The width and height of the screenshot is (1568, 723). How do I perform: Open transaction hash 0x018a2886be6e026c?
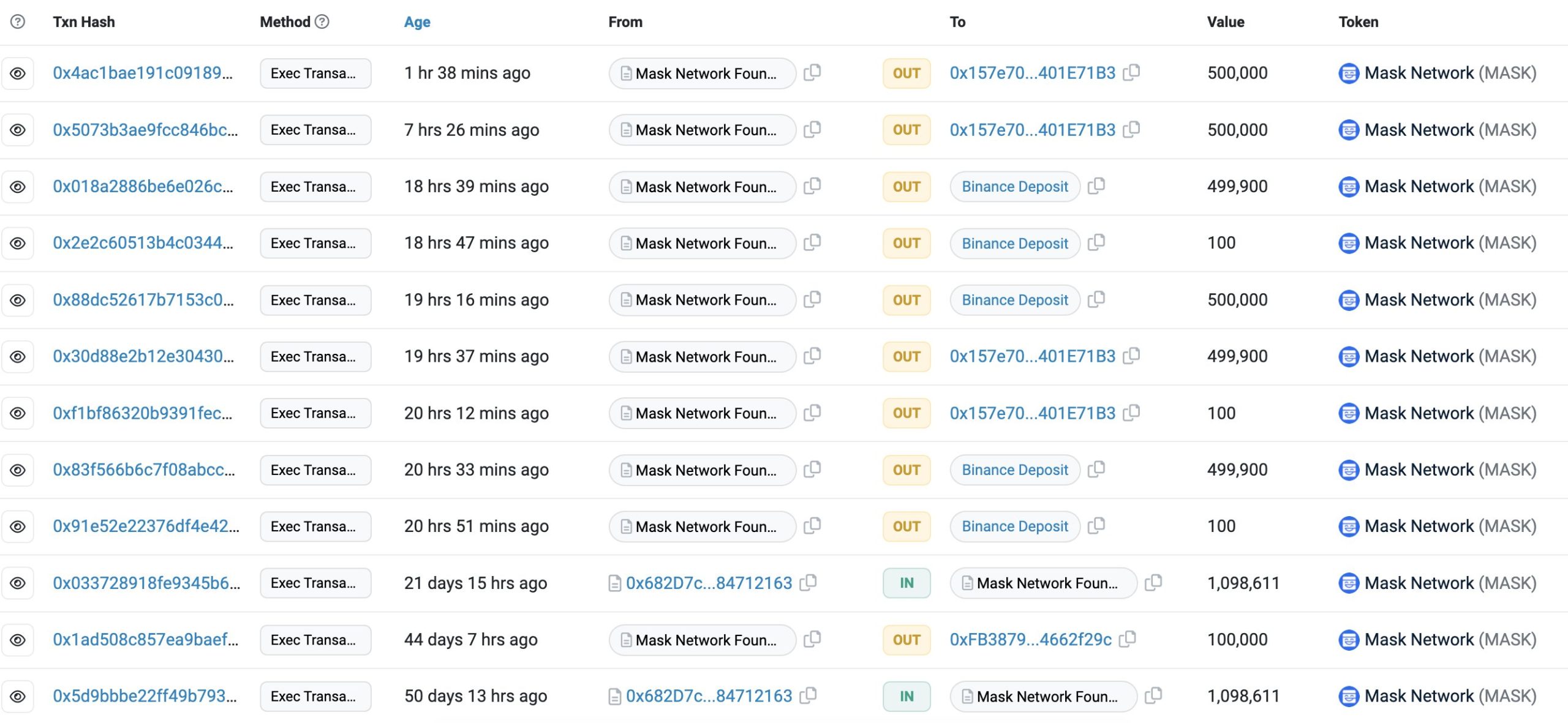click(143, 186)
